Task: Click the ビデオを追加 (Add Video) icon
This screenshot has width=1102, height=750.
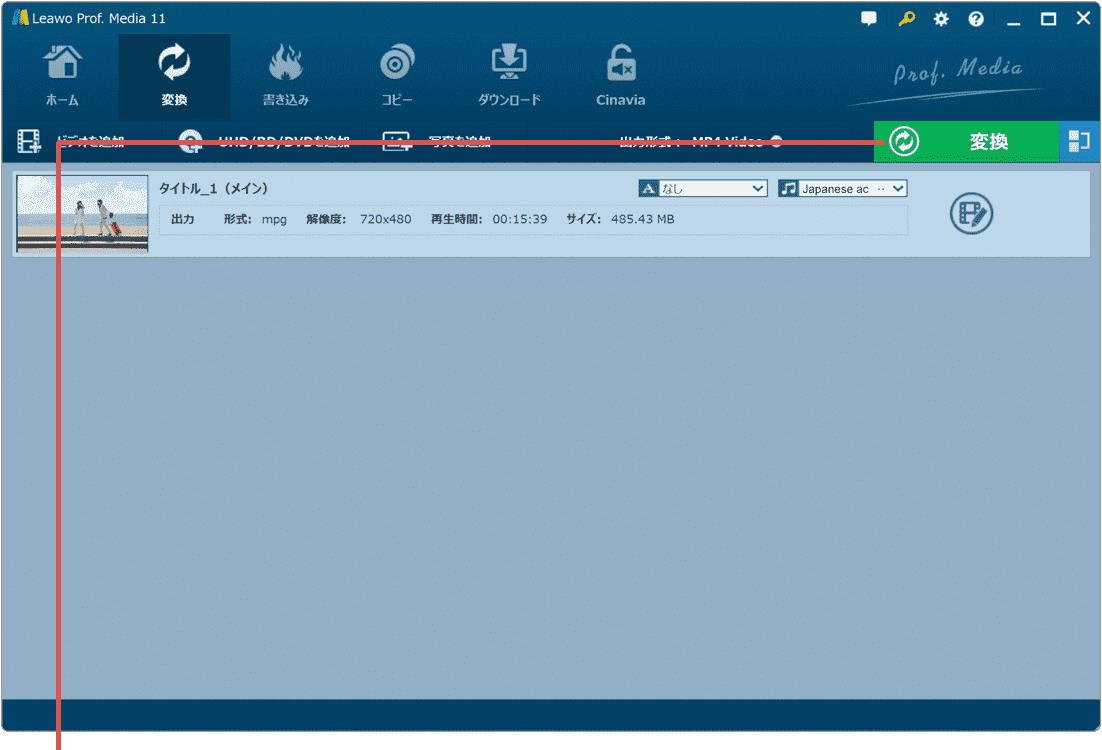Action: (x=29, y=141)
